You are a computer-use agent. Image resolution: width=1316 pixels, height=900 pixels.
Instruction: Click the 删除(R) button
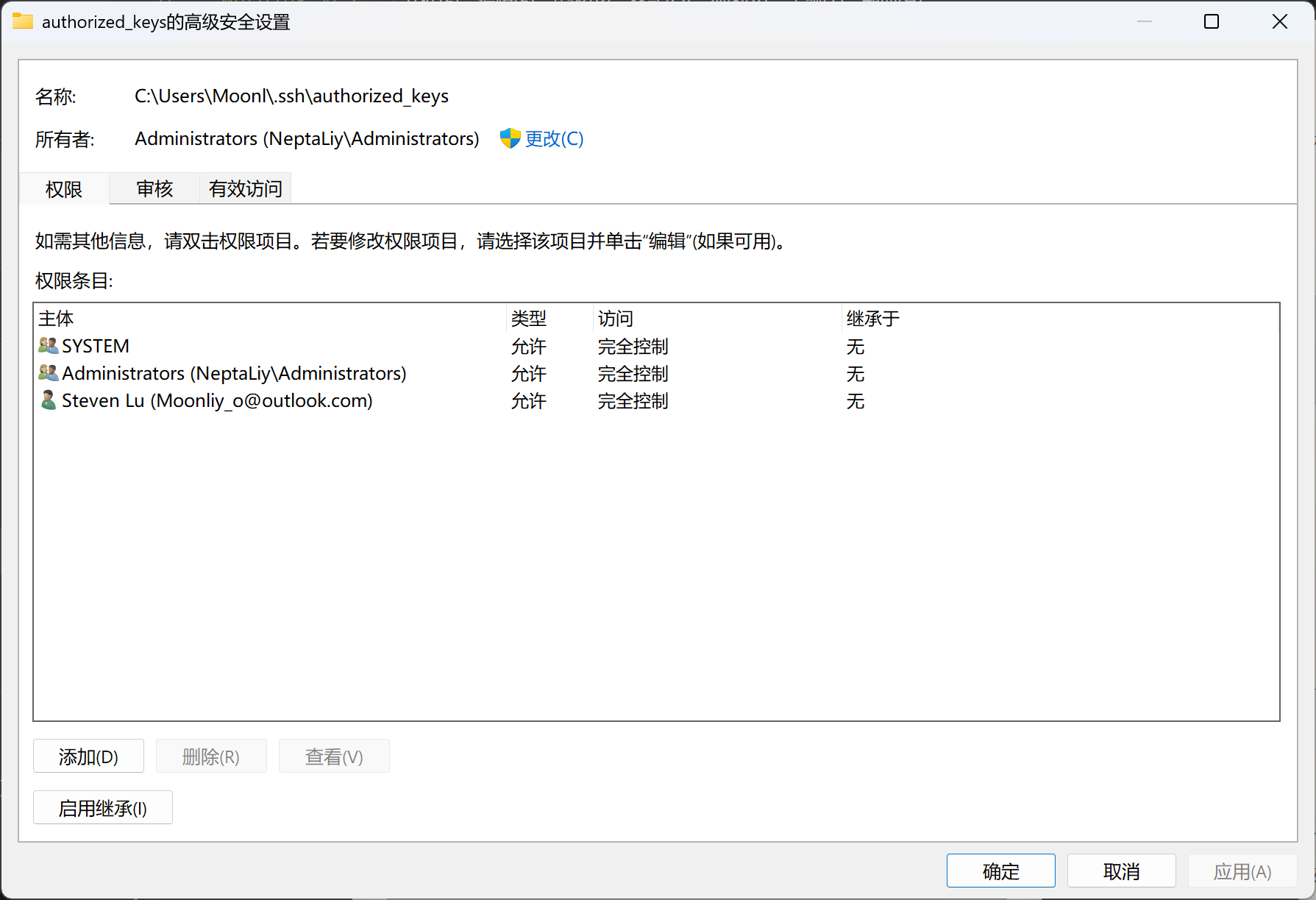tap(211, 757)
